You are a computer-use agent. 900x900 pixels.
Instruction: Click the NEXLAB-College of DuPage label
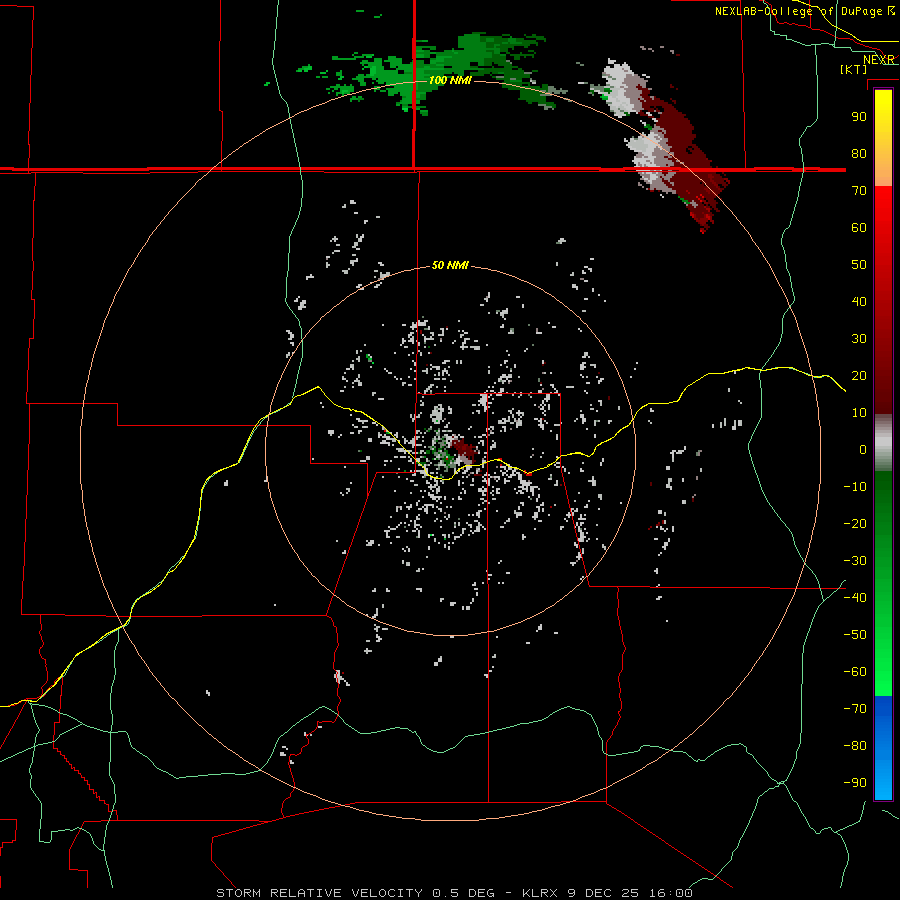(x=804, y=11)
